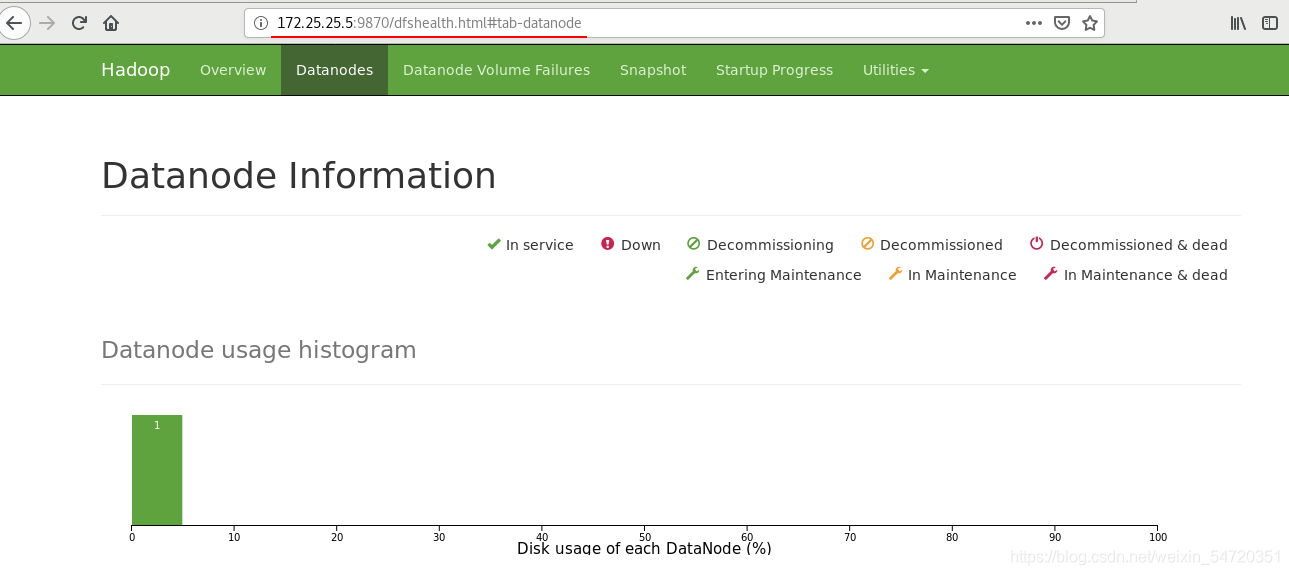The height and width of the screenshot is (575, 1289).
Task: Click the 'Datanode Information' heading
Action: [x=299, y=176]
